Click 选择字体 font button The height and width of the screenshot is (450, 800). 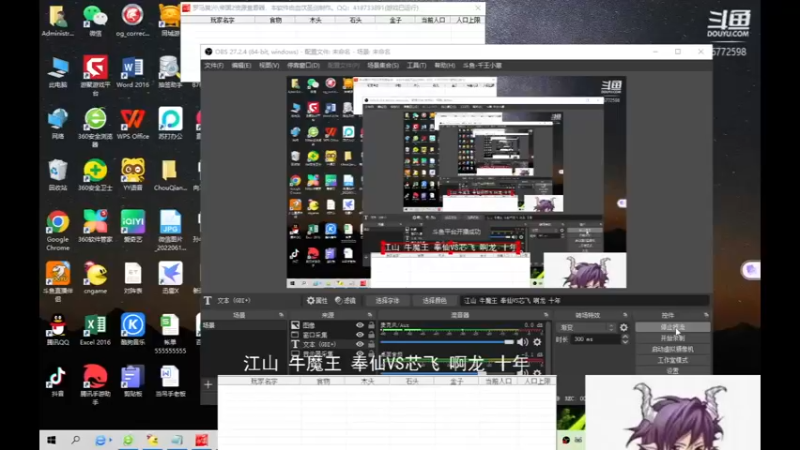(388, 301)
